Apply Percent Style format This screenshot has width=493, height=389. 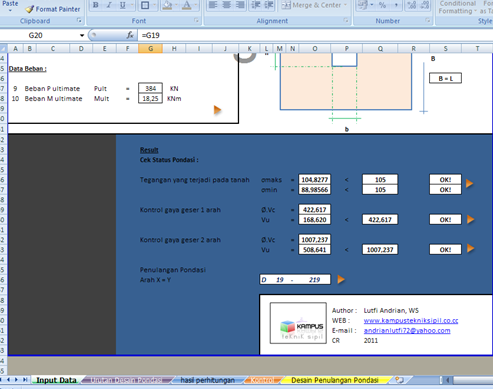coord(382,5)
